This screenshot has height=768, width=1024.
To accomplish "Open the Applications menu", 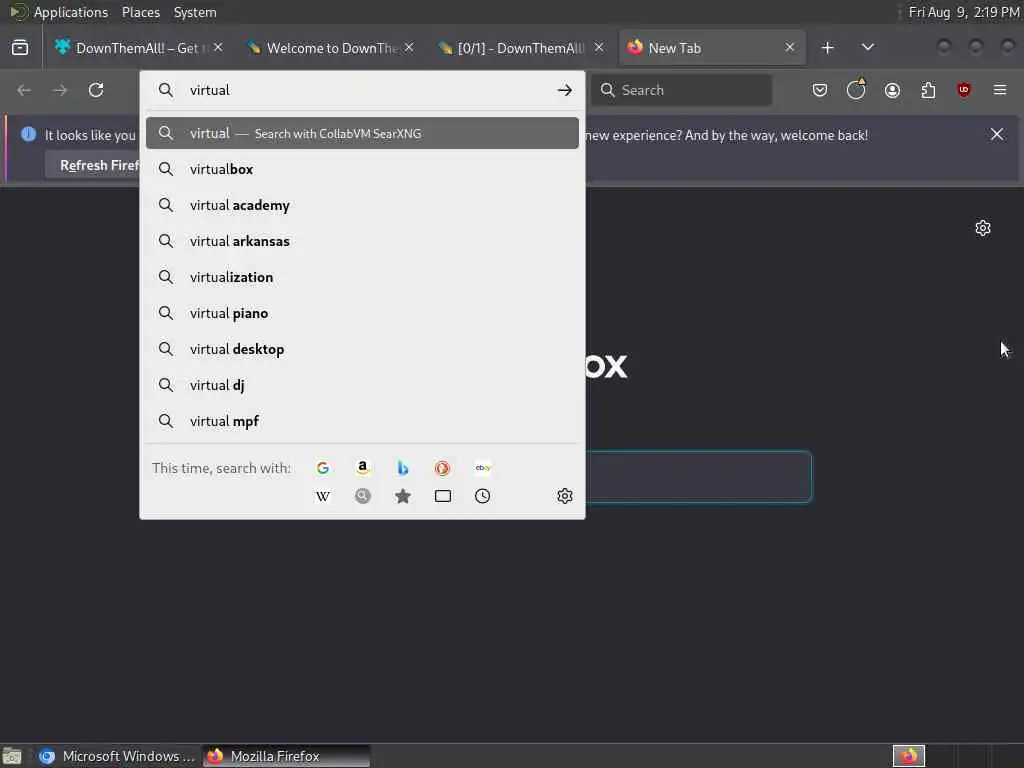I will (71, 12).
